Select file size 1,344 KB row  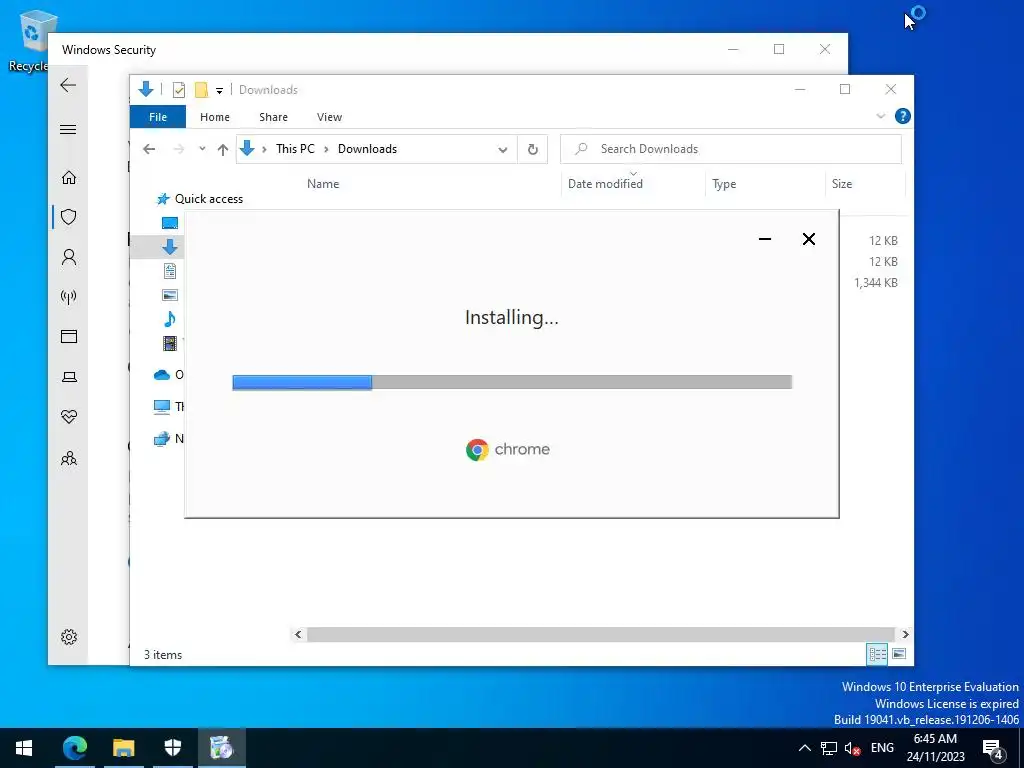tap(876, 283)
